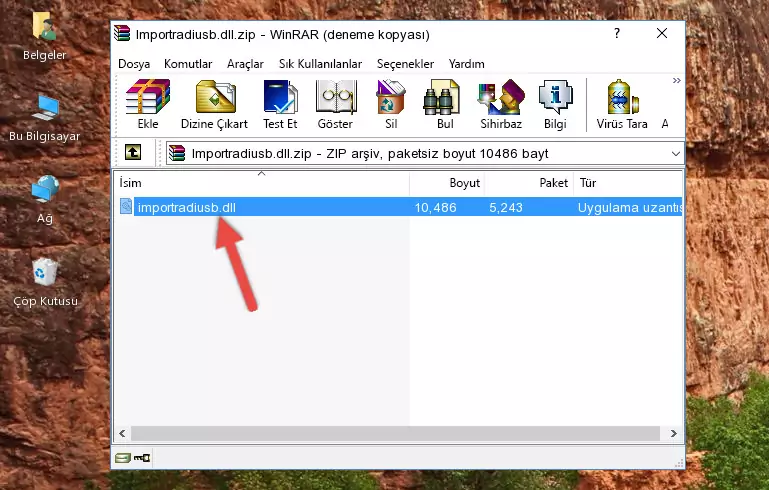This screenshot has width=769, height=490.
Task: Select the importradiusb.dll file row
Action: tap(399, 207)
